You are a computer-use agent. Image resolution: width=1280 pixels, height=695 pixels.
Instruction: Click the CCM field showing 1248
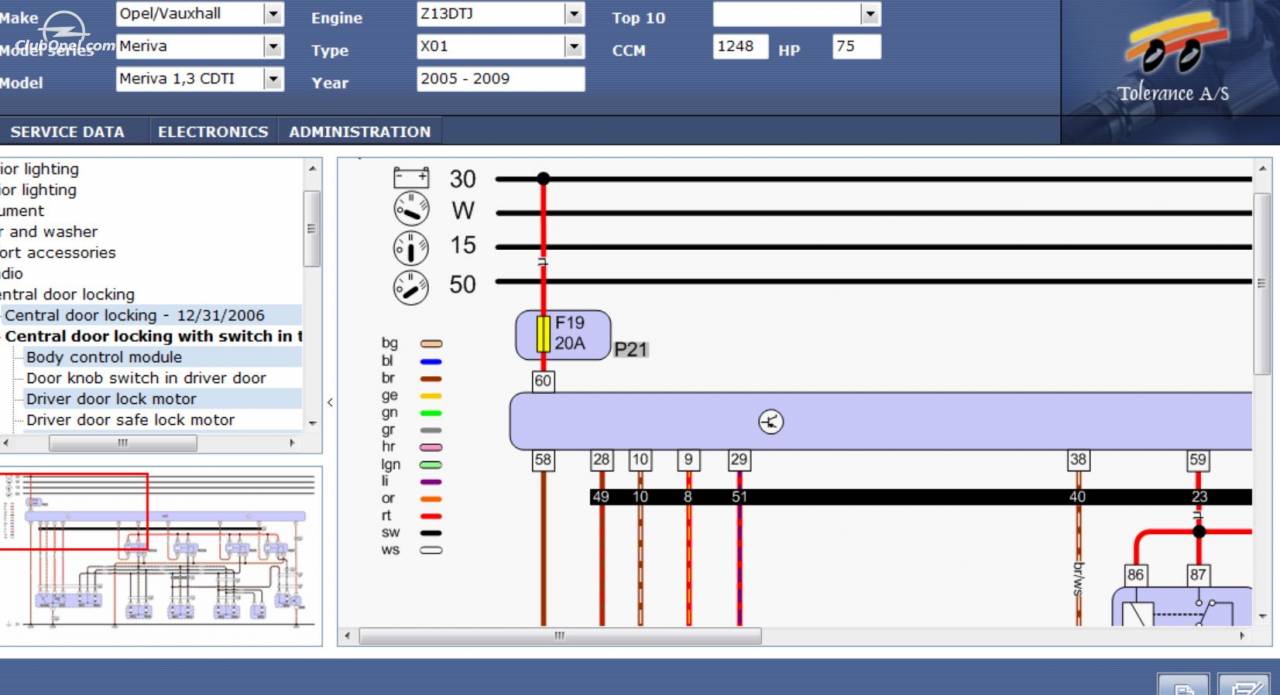741,46
